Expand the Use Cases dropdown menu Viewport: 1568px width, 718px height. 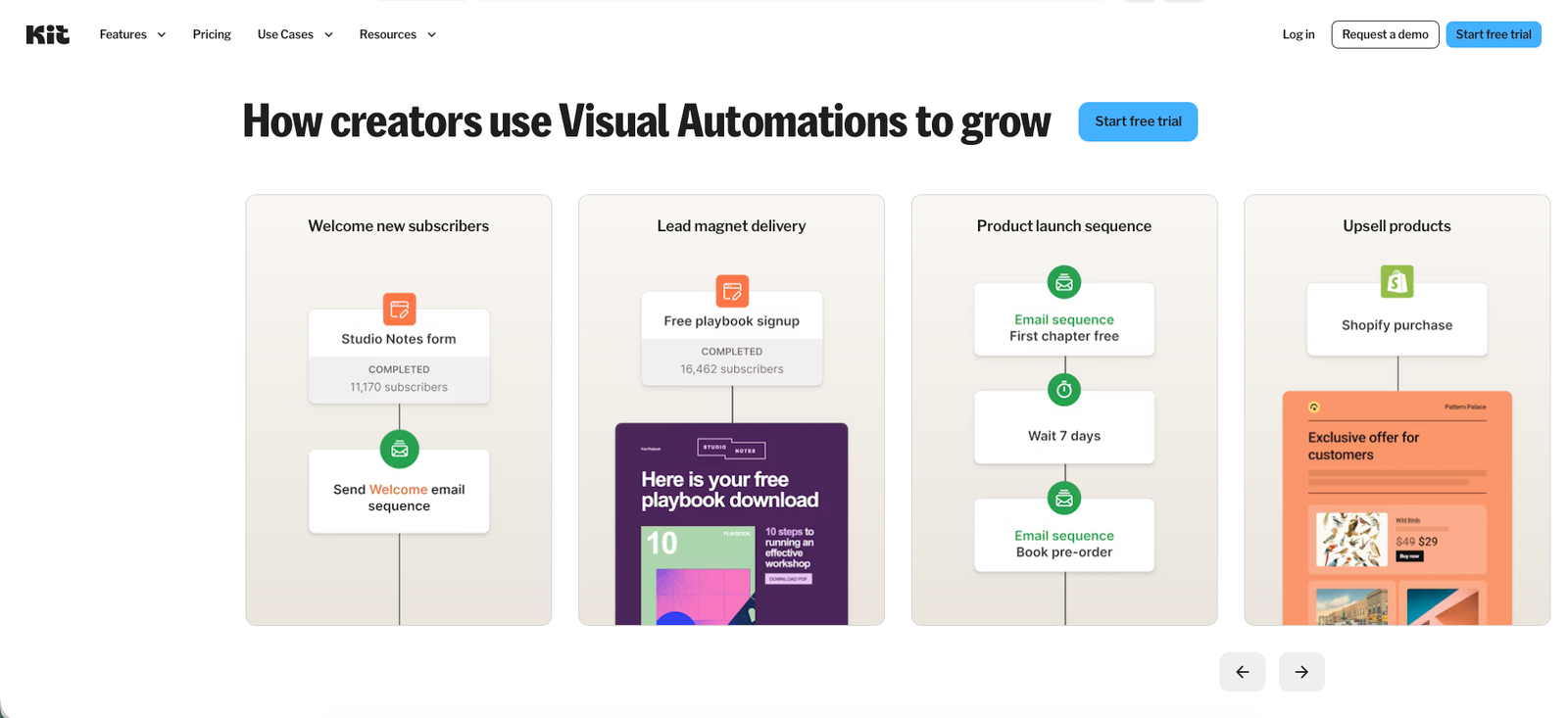295,34
